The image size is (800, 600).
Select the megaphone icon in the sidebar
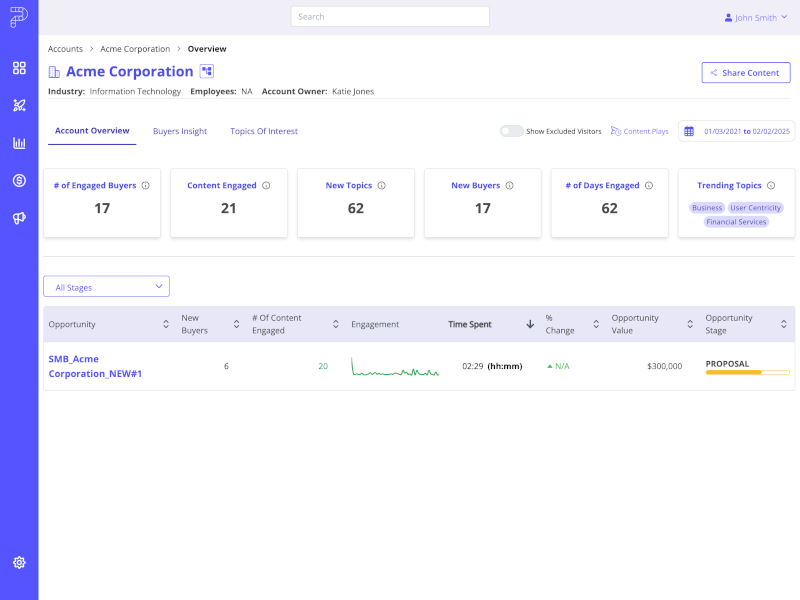[x=19, y=218]
